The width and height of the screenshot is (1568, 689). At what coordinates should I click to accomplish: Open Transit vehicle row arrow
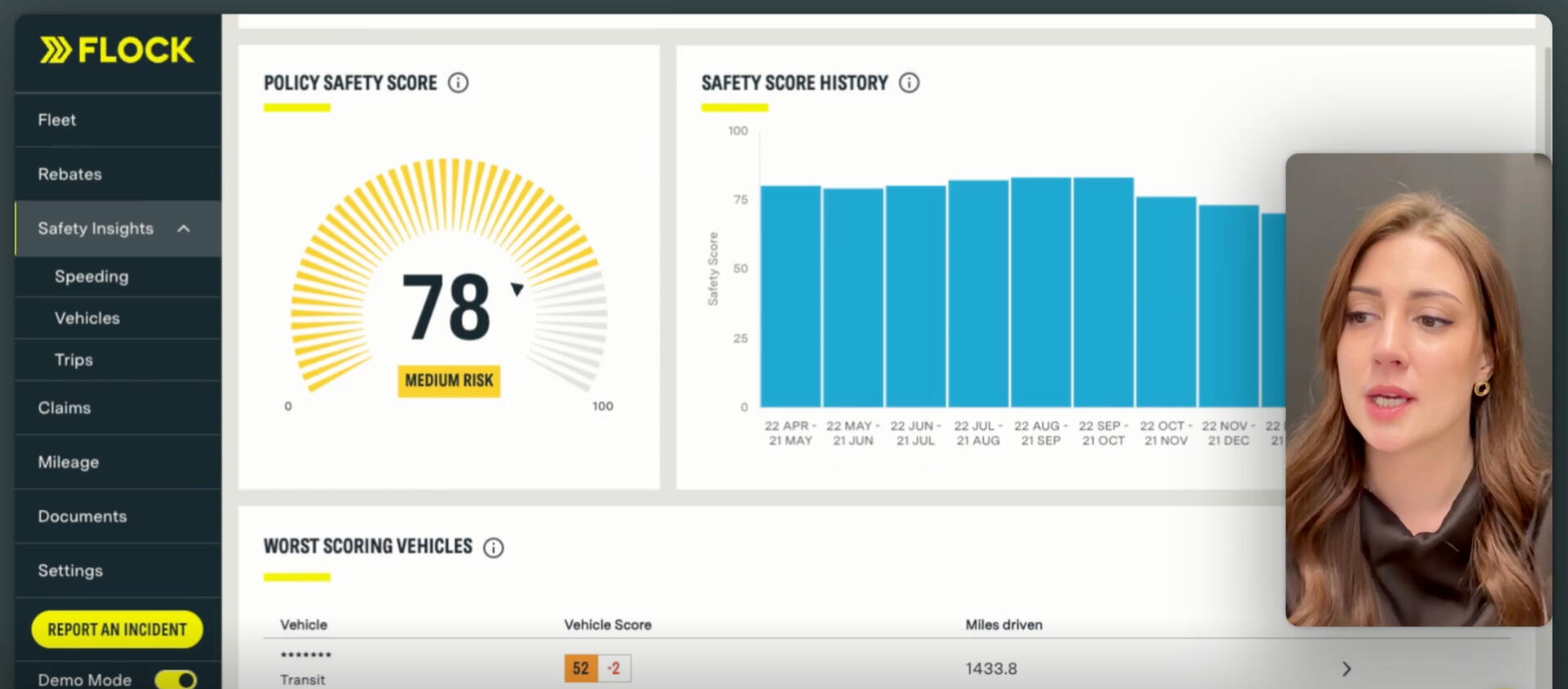tap(1346, 669)
